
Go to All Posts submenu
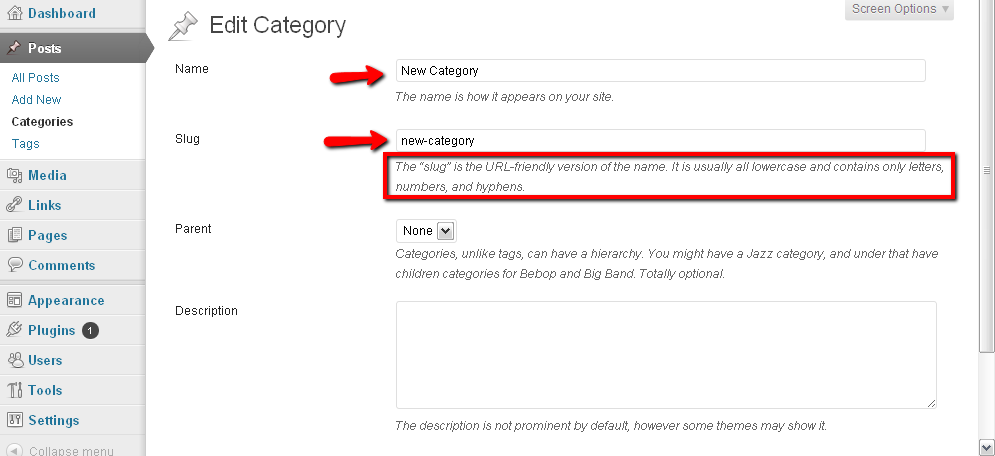(36, 78)
